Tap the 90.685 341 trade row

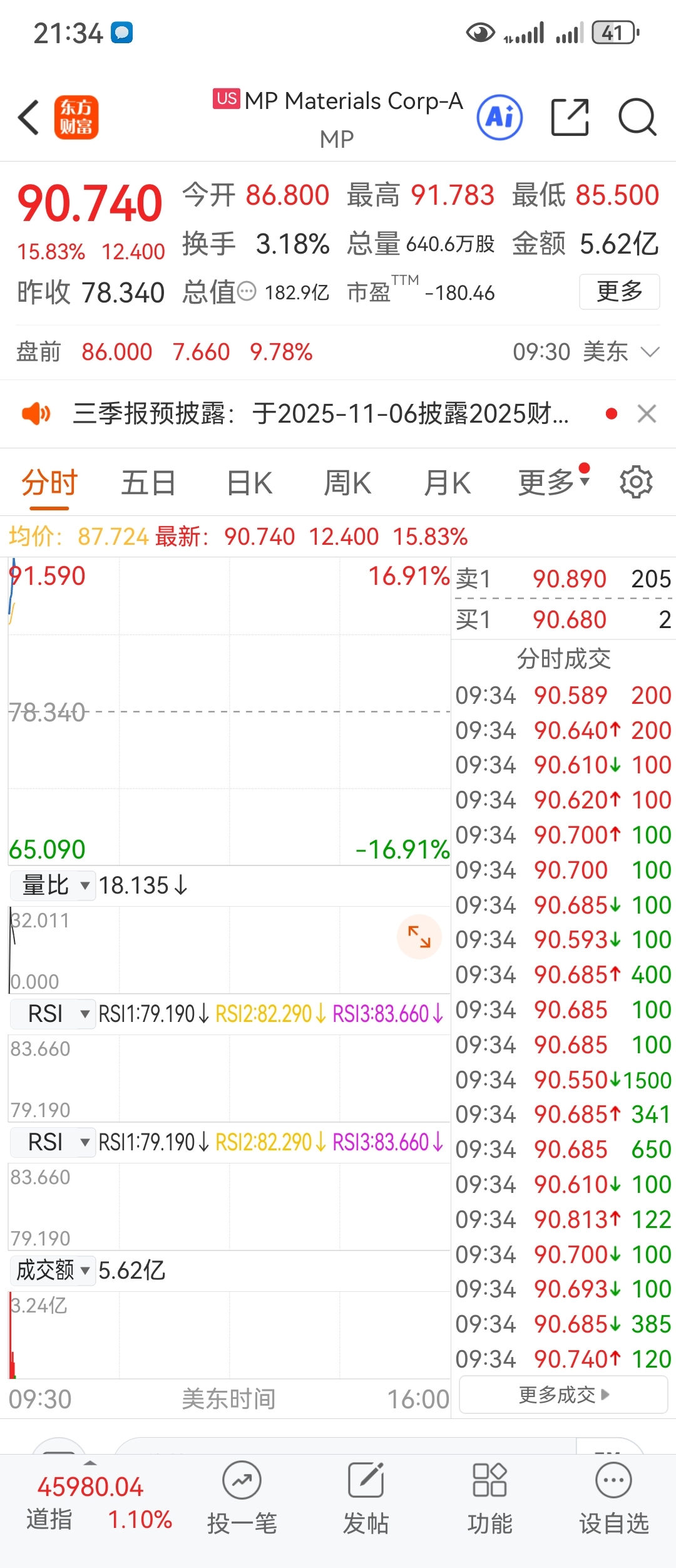tap(563, 1114)
